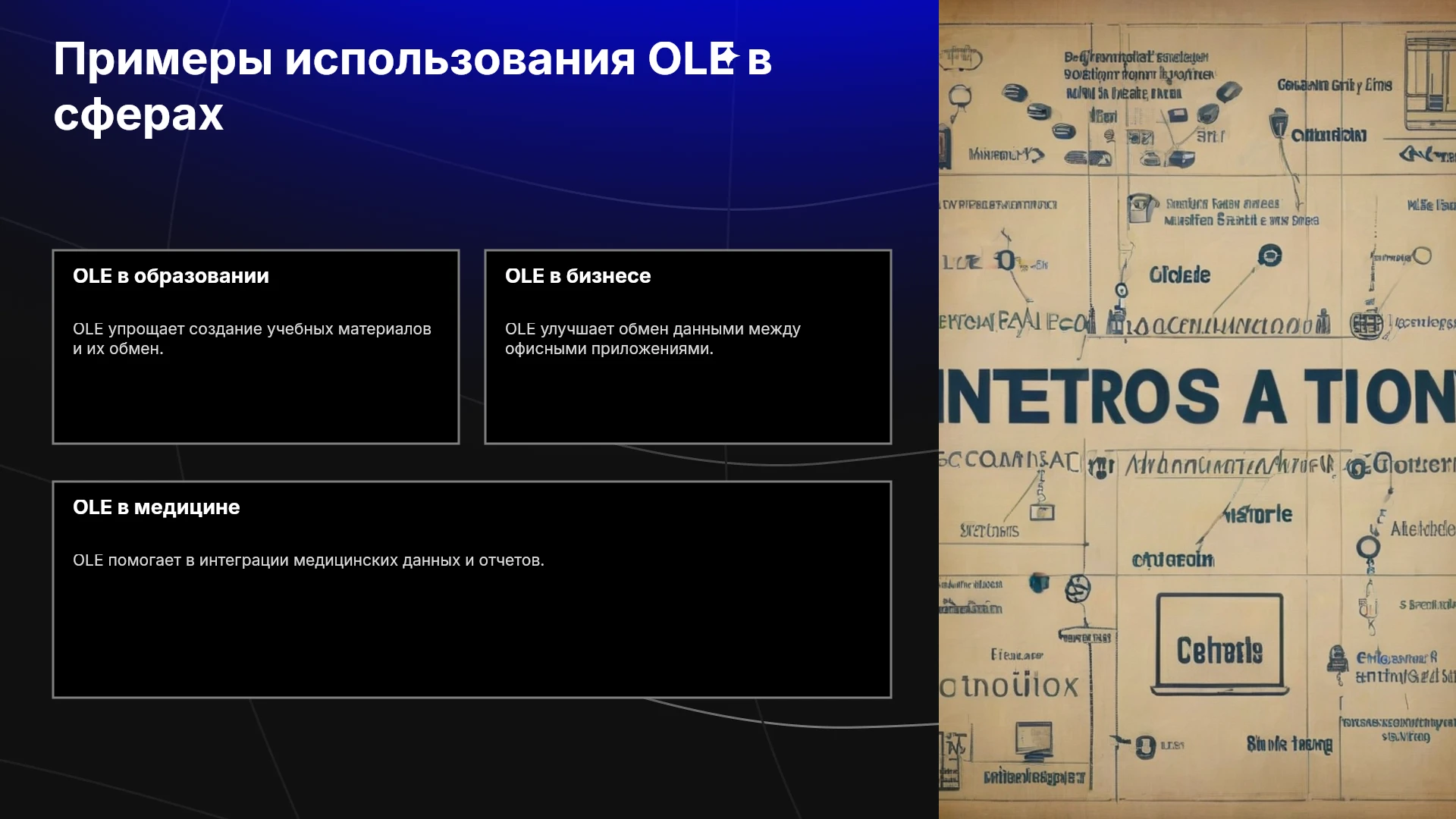Screen dimensions: 1456x819
Task: Click the small monitor icon in infographic bottom
Action: [1034, 741]
